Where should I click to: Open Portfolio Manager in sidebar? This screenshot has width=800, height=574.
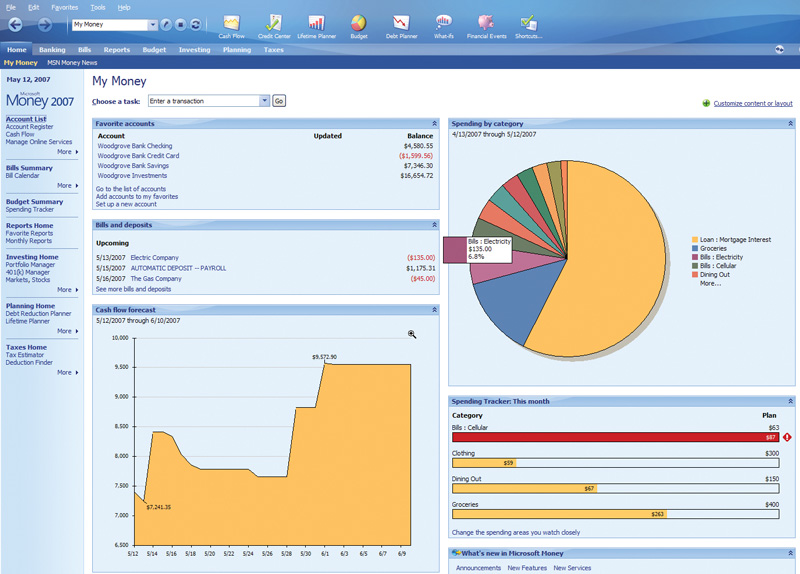(30, 264)
